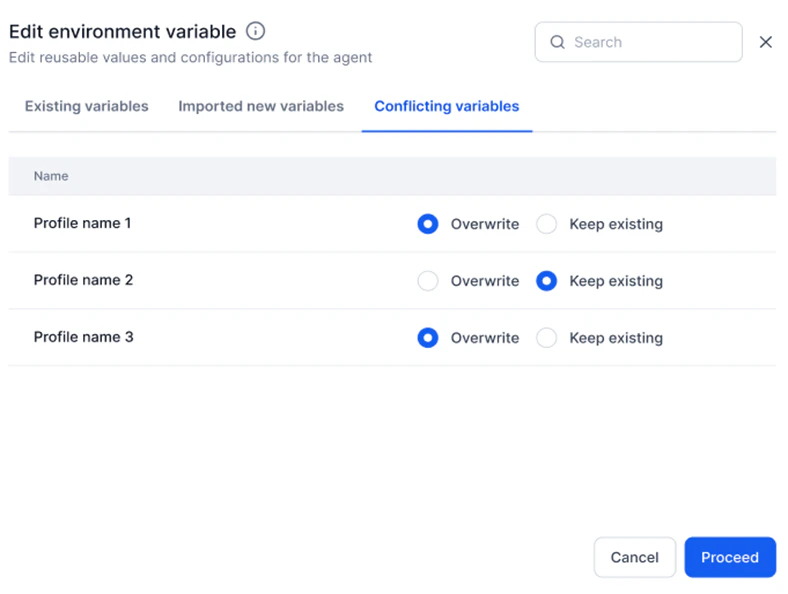788x594 pixels.
Task: Choose Keep existing for Profile name 2
Action: (x=546, y=281)
